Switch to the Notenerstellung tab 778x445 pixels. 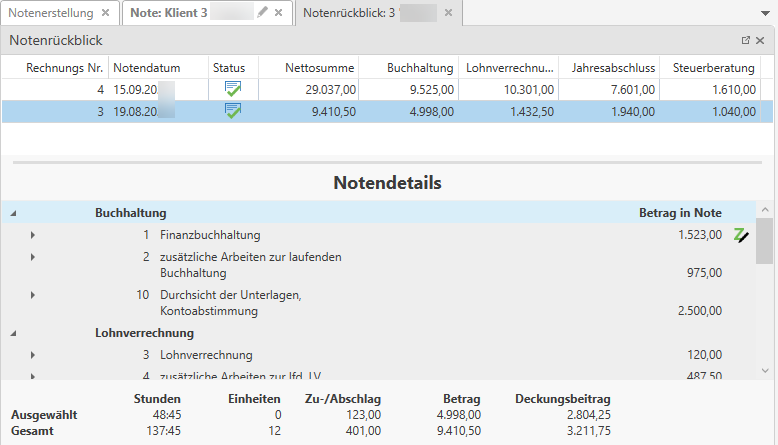point(51,13)
